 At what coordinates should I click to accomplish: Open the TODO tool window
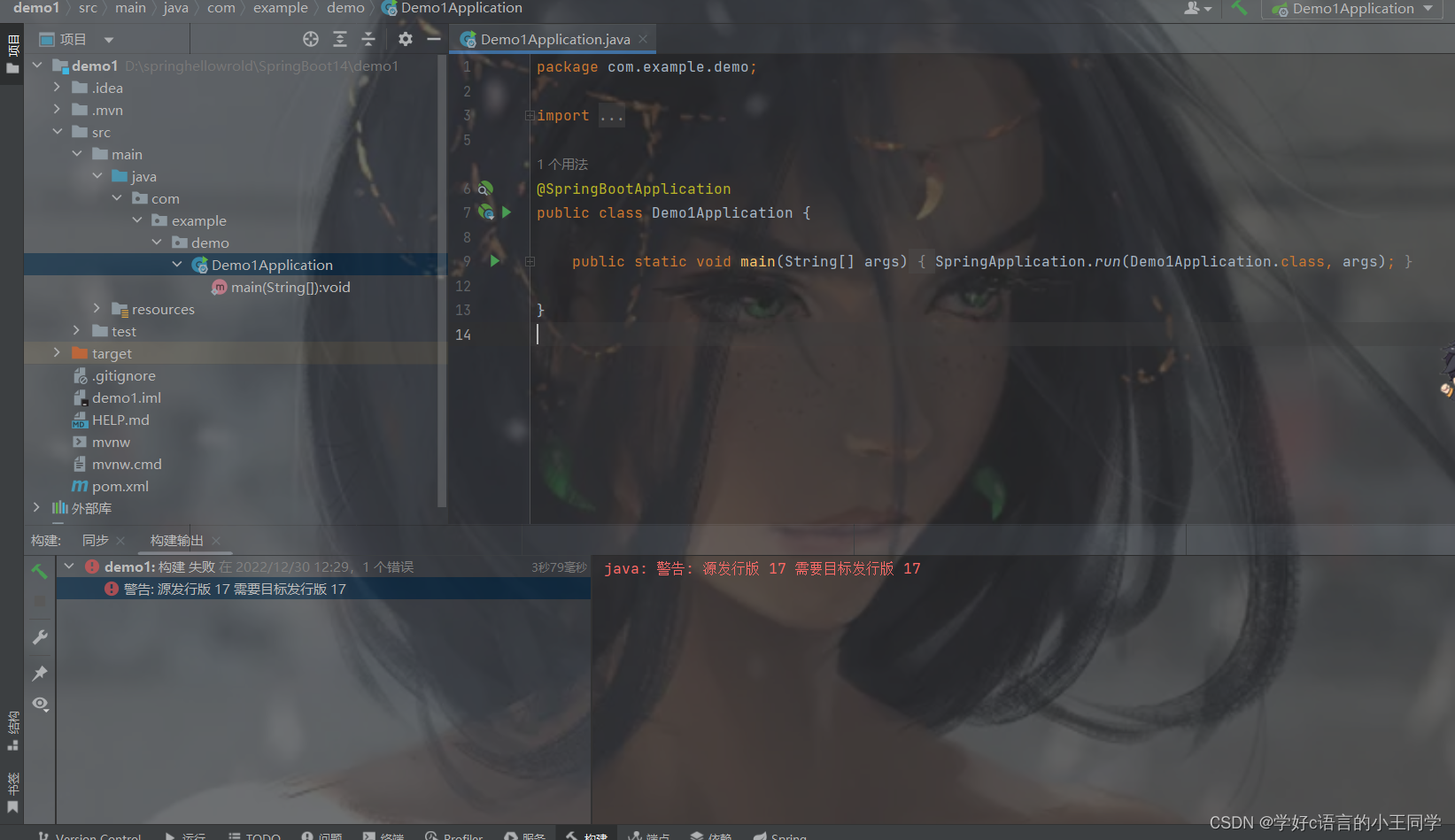[x=254, y=835]
